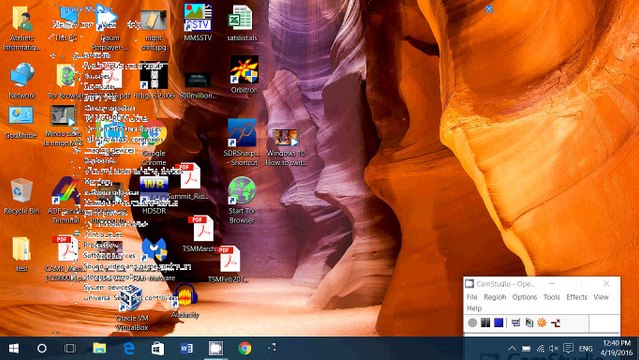The width and height of the screenshot is (639, 360).
Task: Open CamStudio's Help menu
Action: (474, 308)
